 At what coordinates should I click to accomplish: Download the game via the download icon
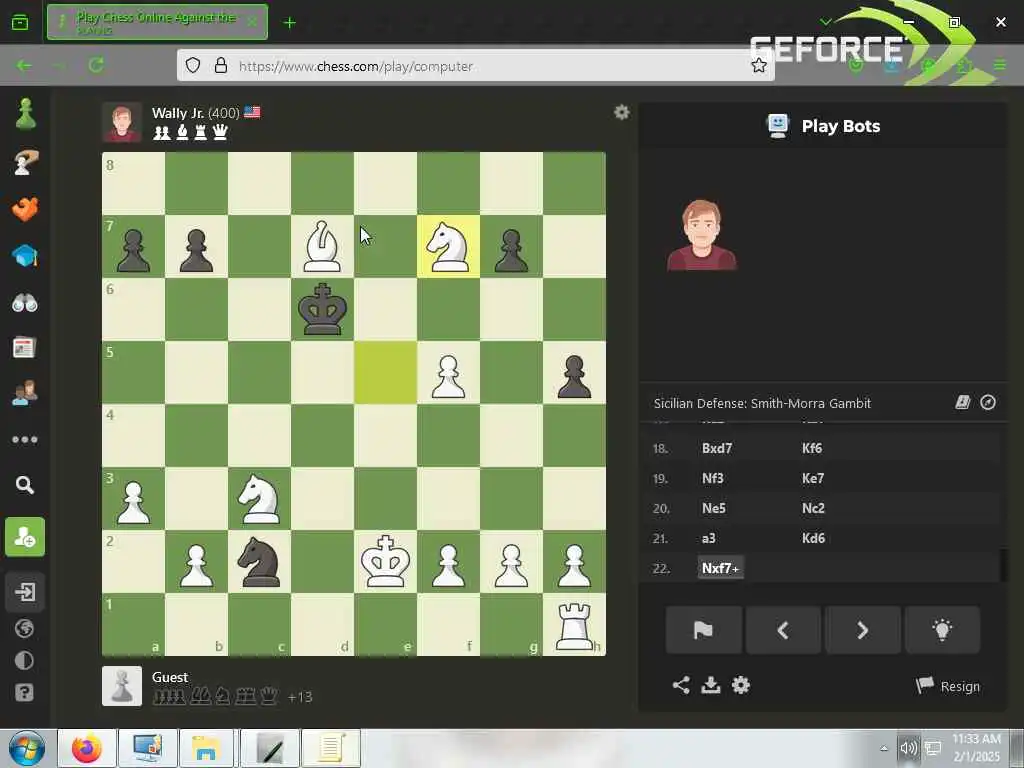click(711, 685)
